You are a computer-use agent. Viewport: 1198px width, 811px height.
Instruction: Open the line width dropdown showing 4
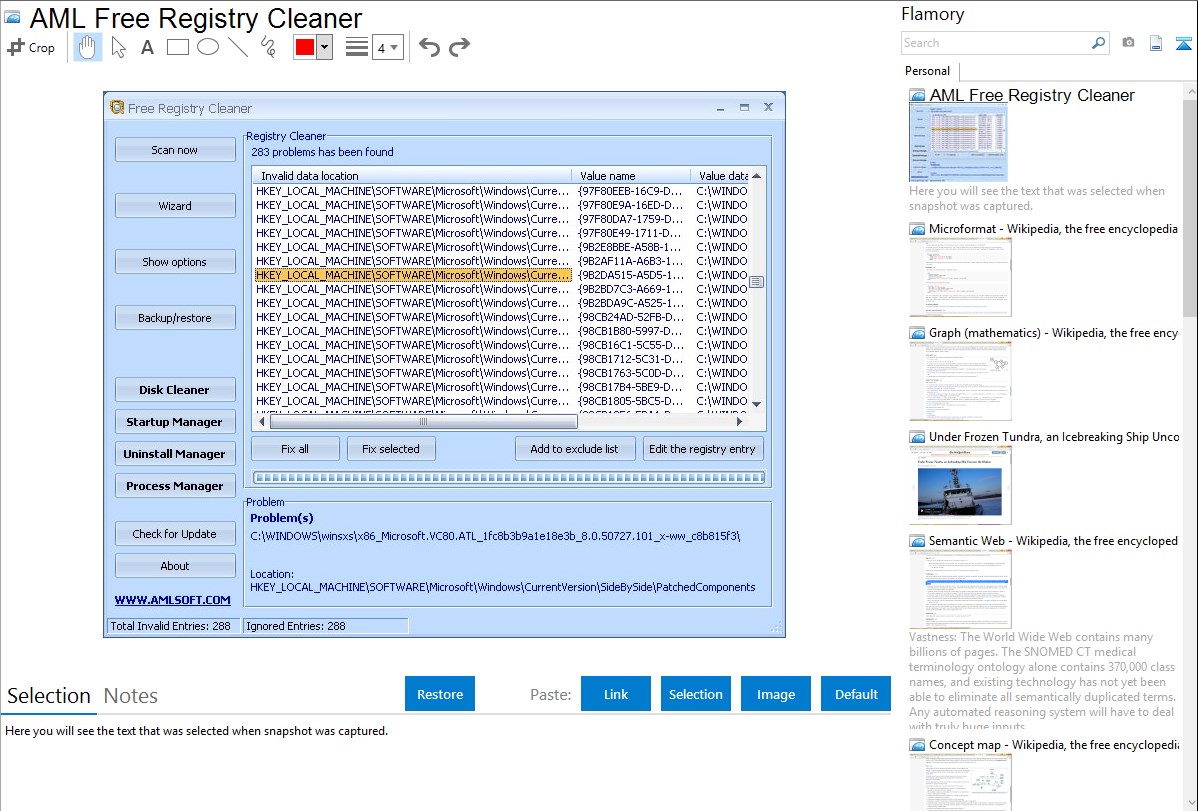tap(387, 47)
